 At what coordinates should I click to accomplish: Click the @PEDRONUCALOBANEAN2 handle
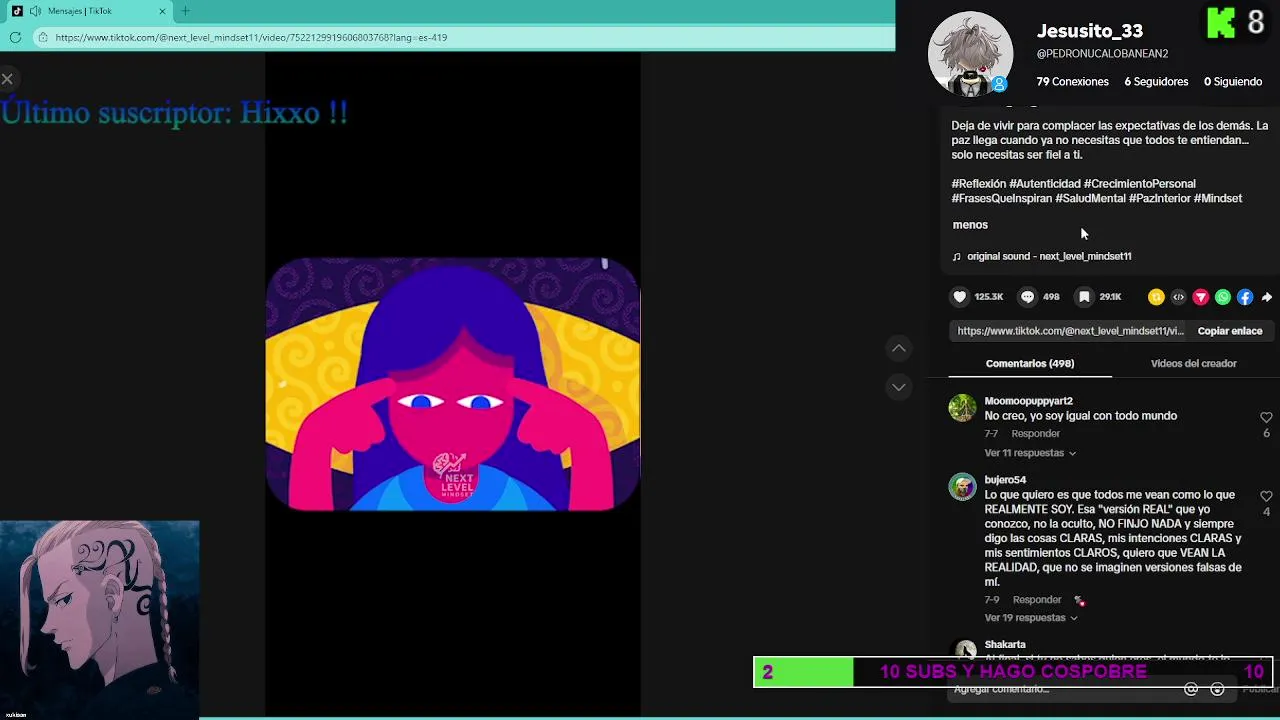[x=1102, y=54]
